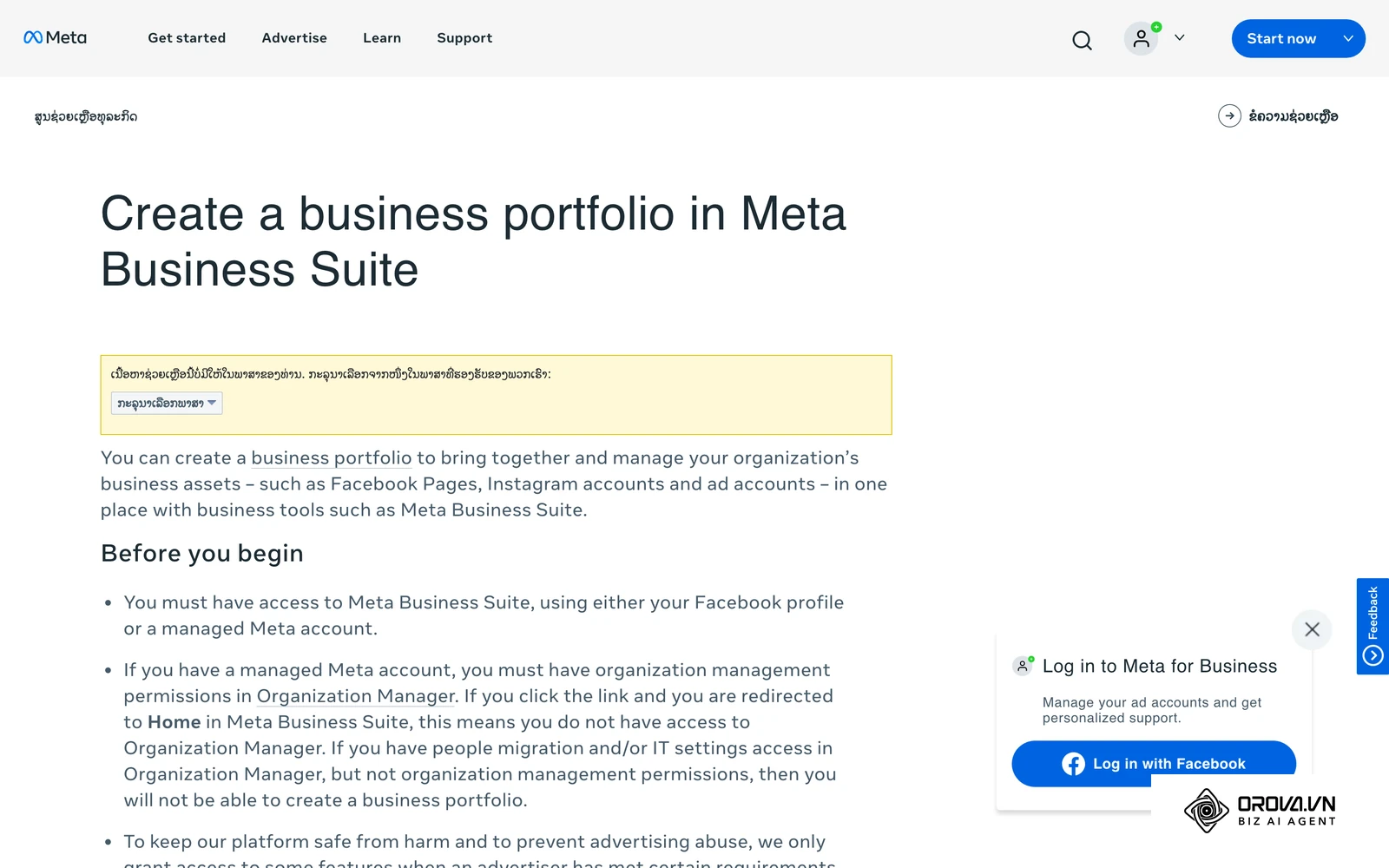Open the Advertise menu

click(x=294, y=38)
